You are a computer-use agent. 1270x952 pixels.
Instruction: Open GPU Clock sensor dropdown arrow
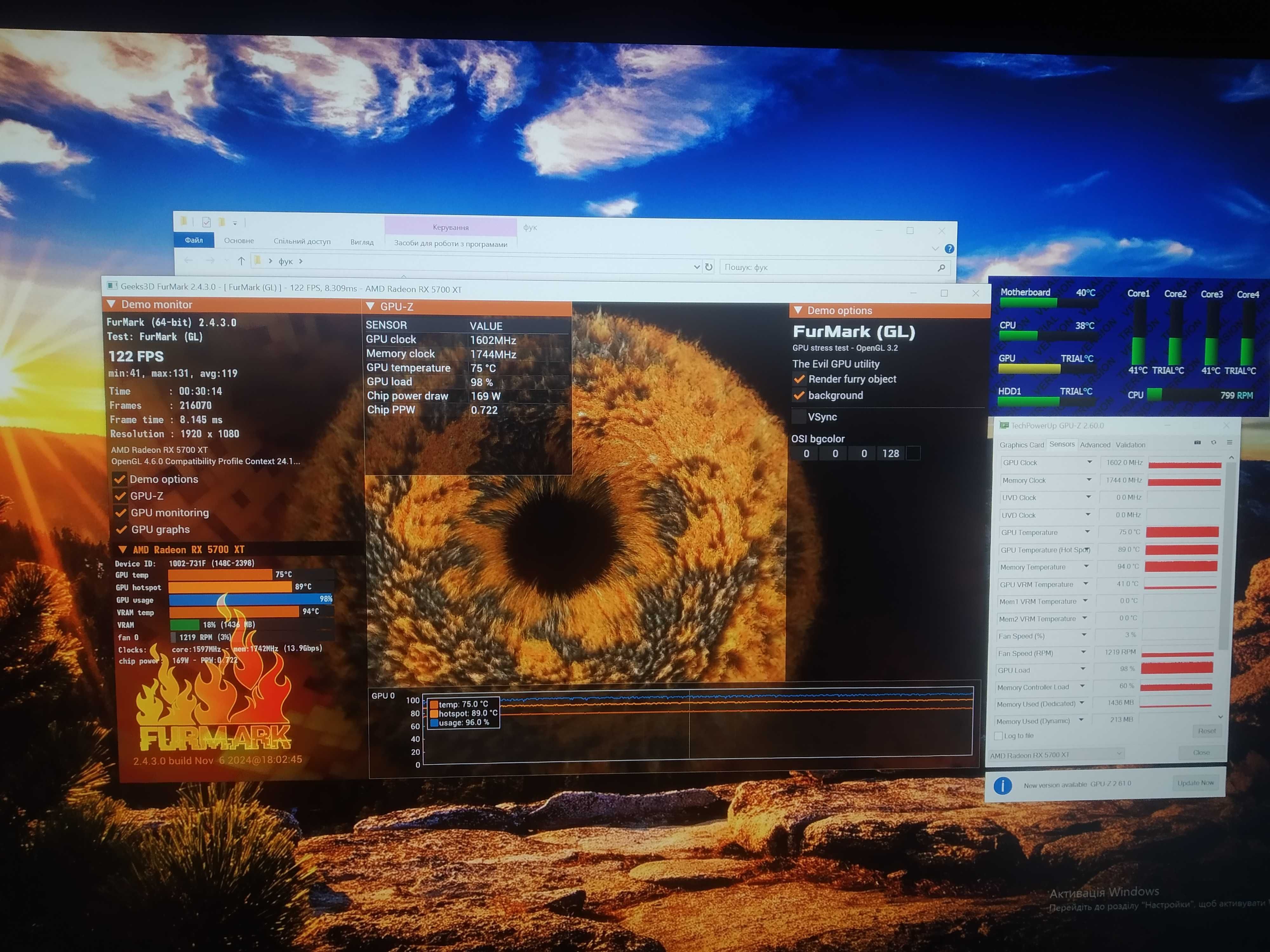1089,462
